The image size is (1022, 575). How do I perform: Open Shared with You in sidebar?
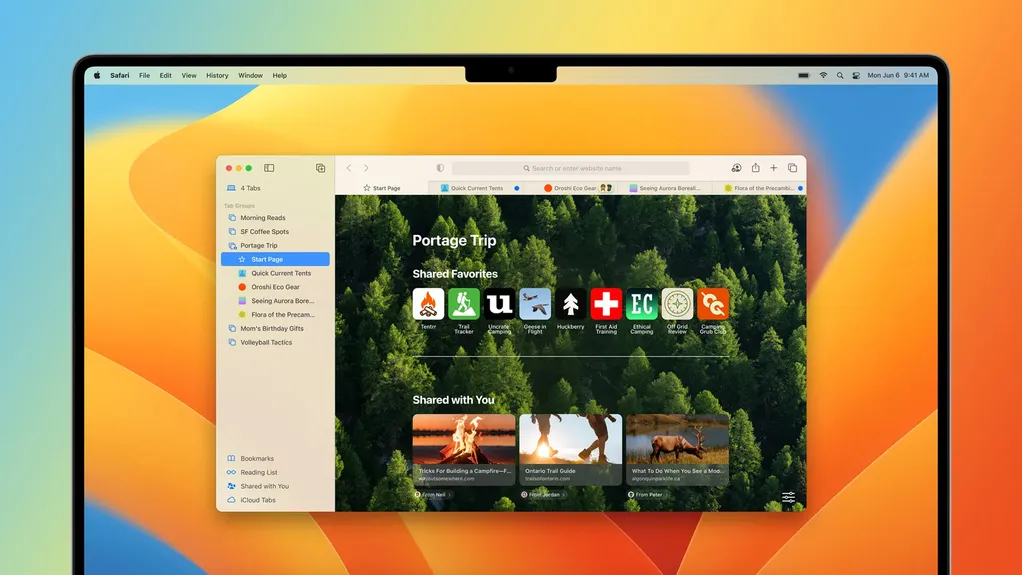click(264, 486)
